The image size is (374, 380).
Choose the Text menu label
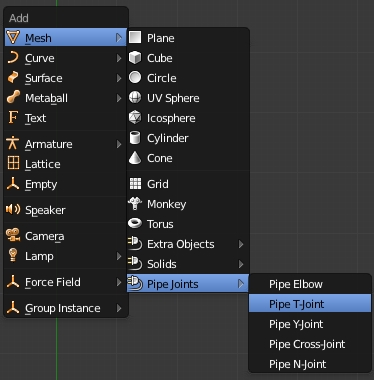click(x=36, y=118)
